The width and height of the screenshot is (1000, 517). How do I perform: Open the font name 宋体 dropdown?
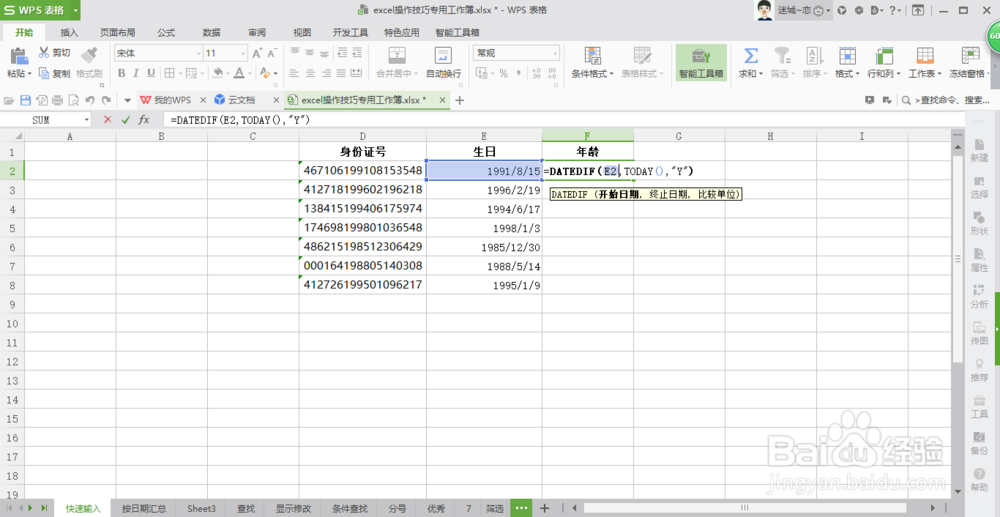point(197,54)
